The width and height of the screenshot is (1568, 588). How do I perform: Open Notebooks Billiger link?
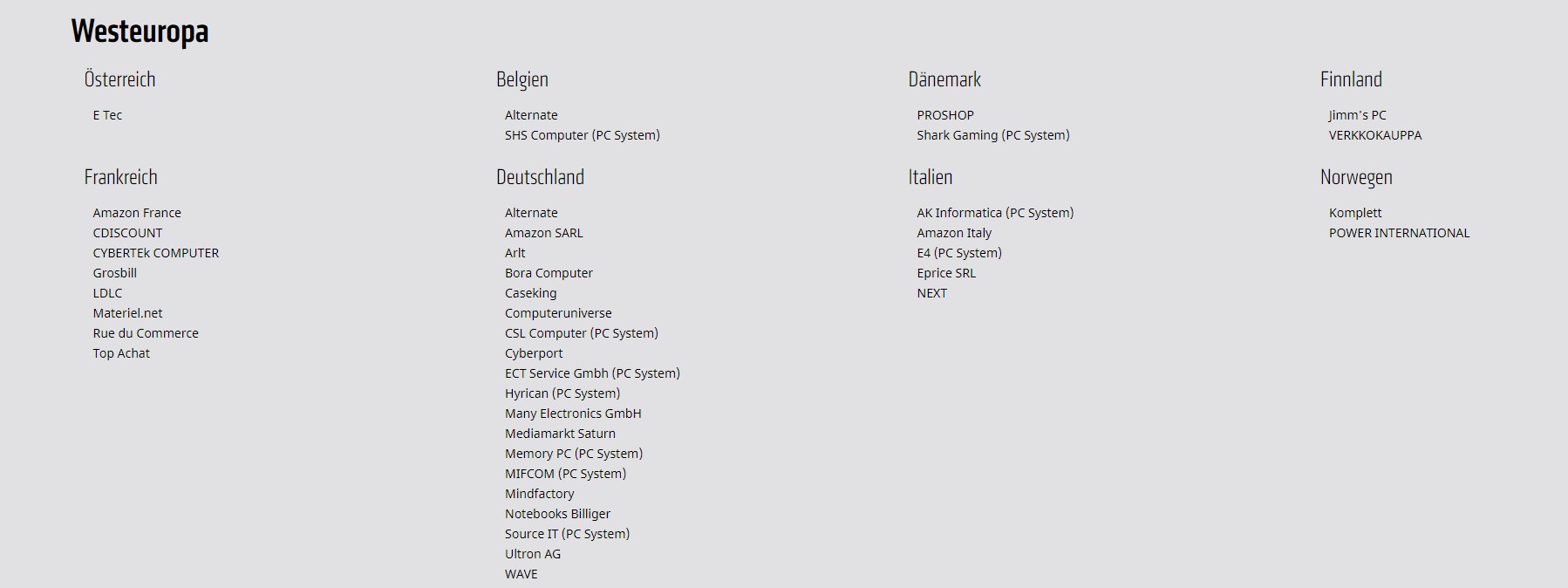(557, 514)
